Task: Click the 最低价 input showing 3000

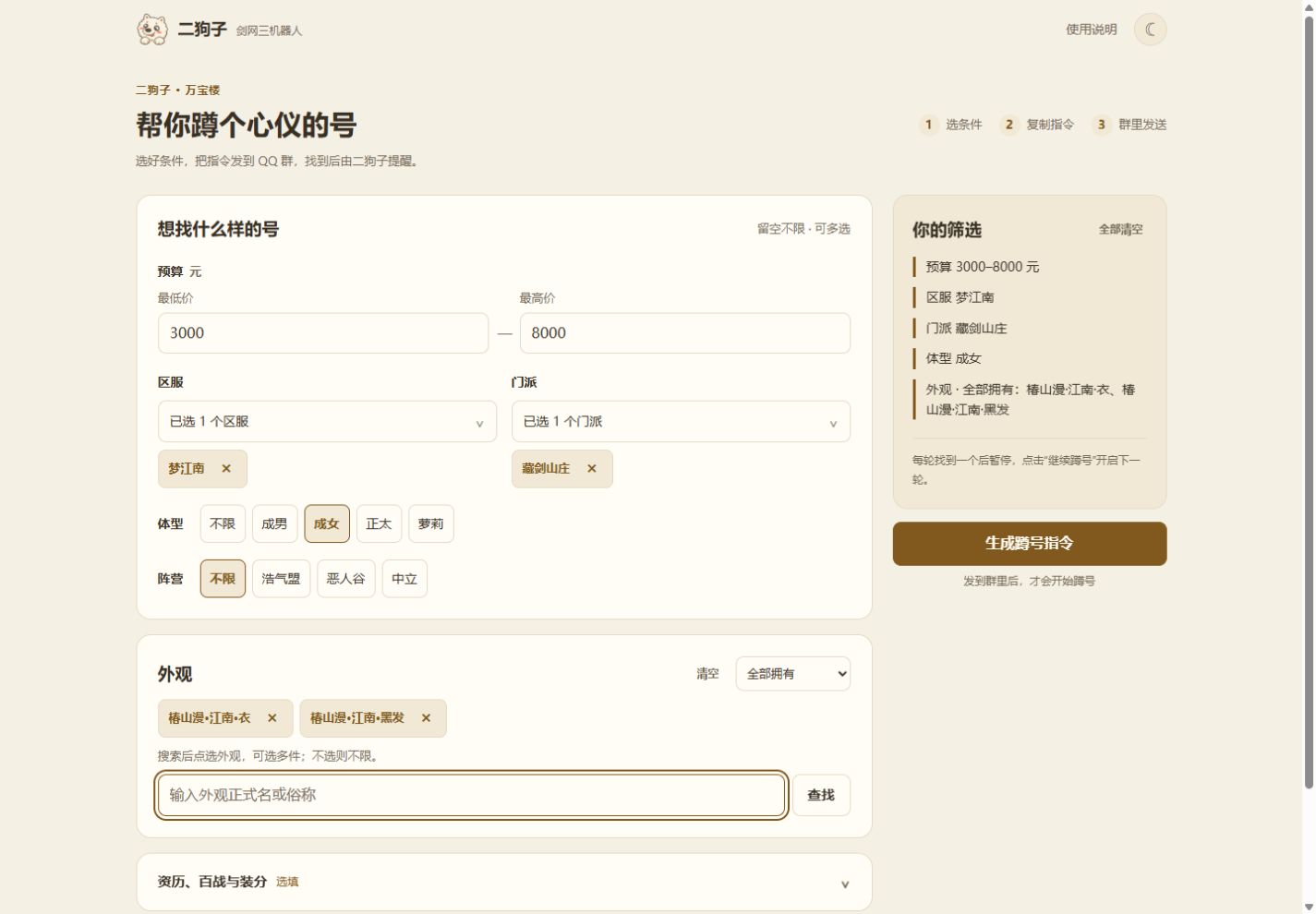Action: click(x=323, y=333)
